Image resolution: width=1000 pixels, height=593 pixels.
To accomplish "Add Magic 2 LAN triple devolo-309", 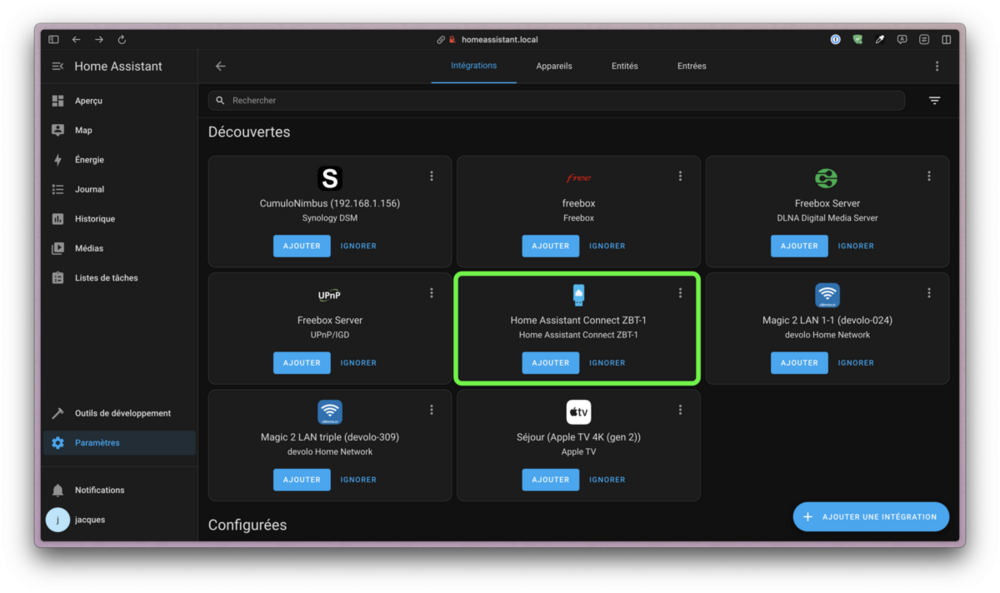I will (x=302, y=480).
